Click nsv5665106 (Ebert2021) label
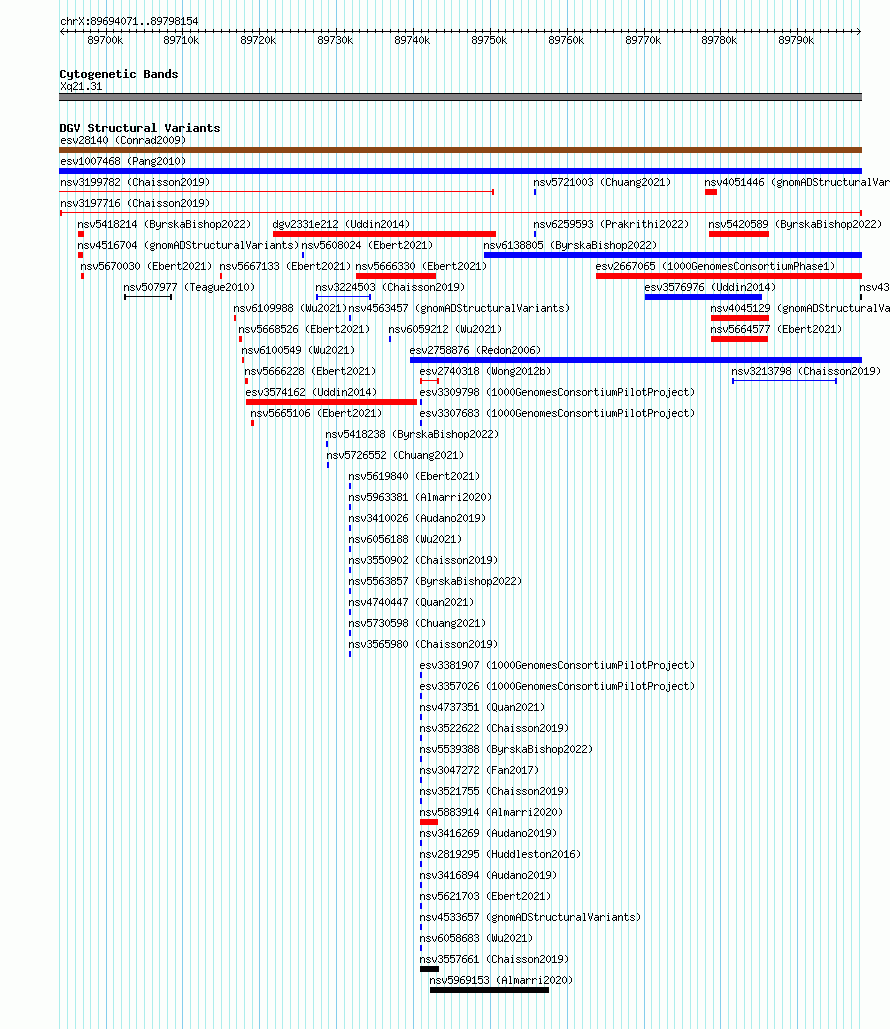The width and height of the screenshot is (890, 1029). tap(316, 413)
